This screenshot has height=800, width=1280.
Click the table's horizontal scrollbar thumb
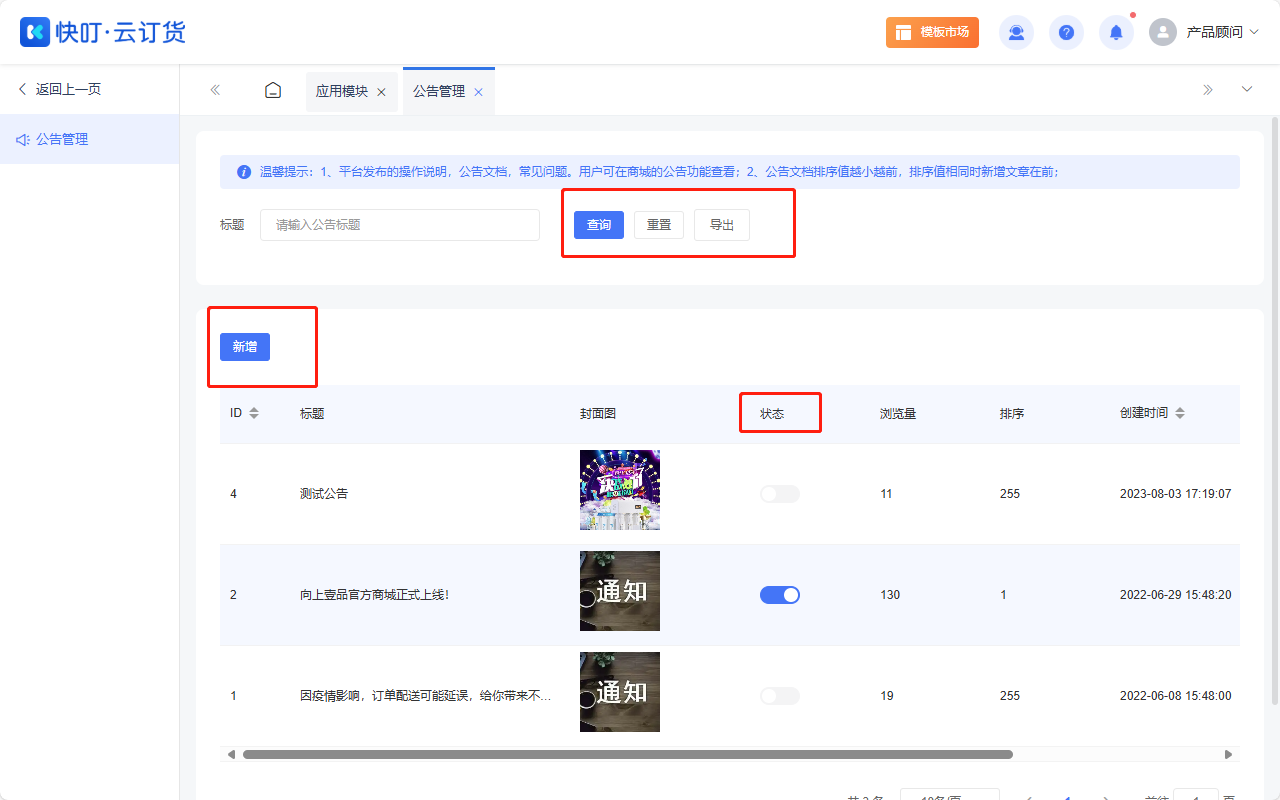click(x=628, y=754)
